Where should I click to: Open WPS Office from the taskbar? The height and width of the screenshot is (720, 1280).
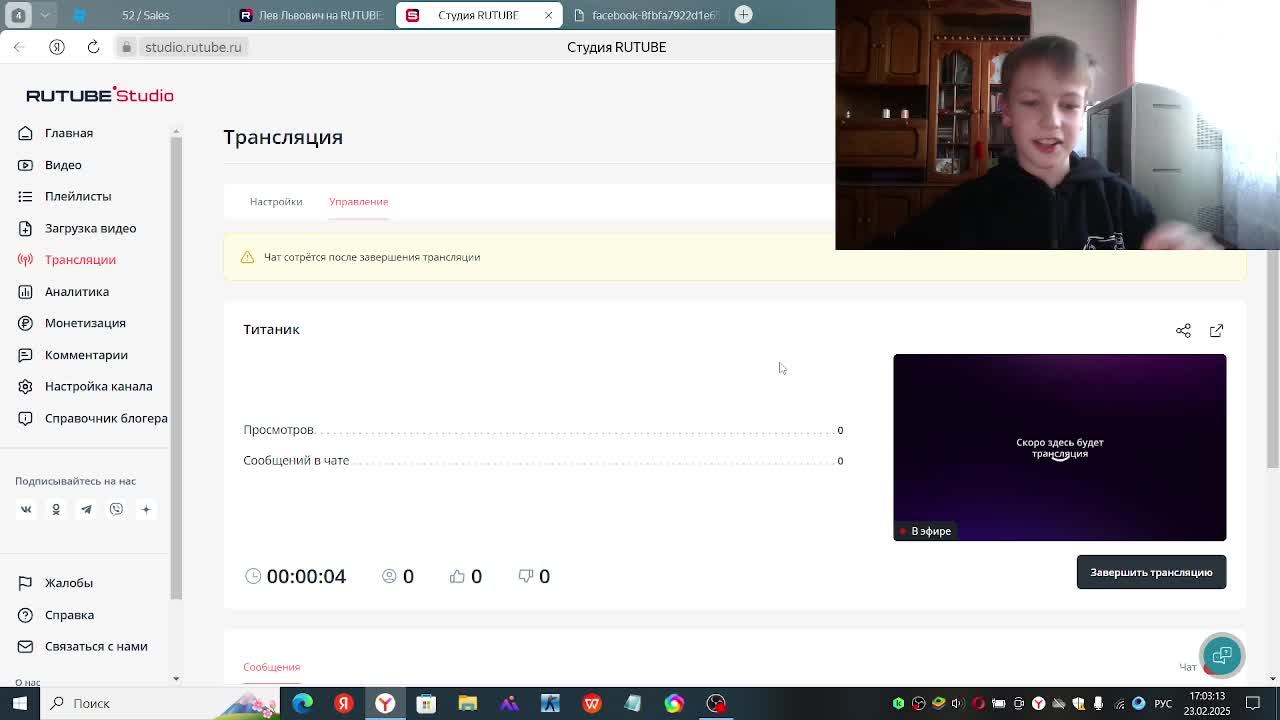592,703
